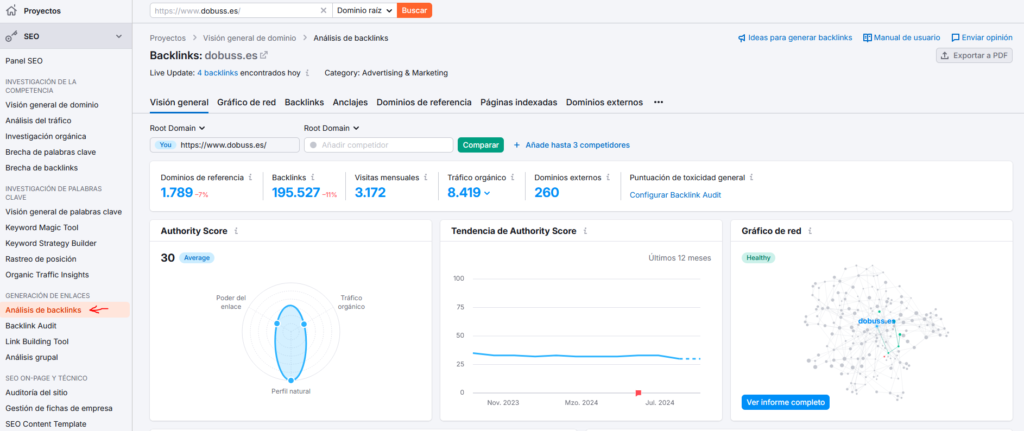The width and height of the screenshot is (1024, 431).
Task: Click Ideas para generar backlinks megaphone icon
Action: pyautogui.click(x=742, y=38)
